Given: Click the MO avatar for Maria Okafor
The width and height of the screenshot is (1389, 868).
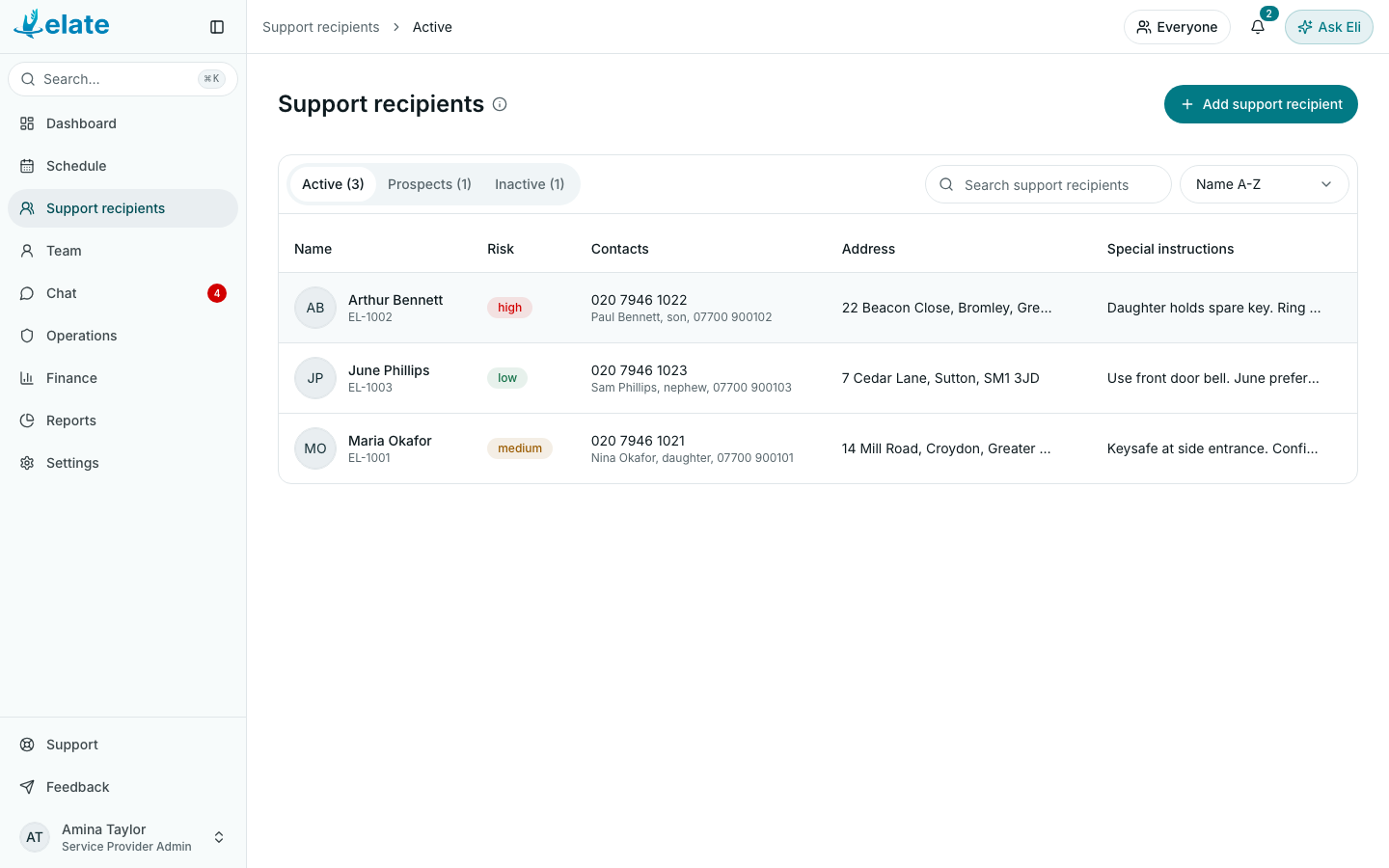Looking at the screenshot, I should (x=315, y=448).
